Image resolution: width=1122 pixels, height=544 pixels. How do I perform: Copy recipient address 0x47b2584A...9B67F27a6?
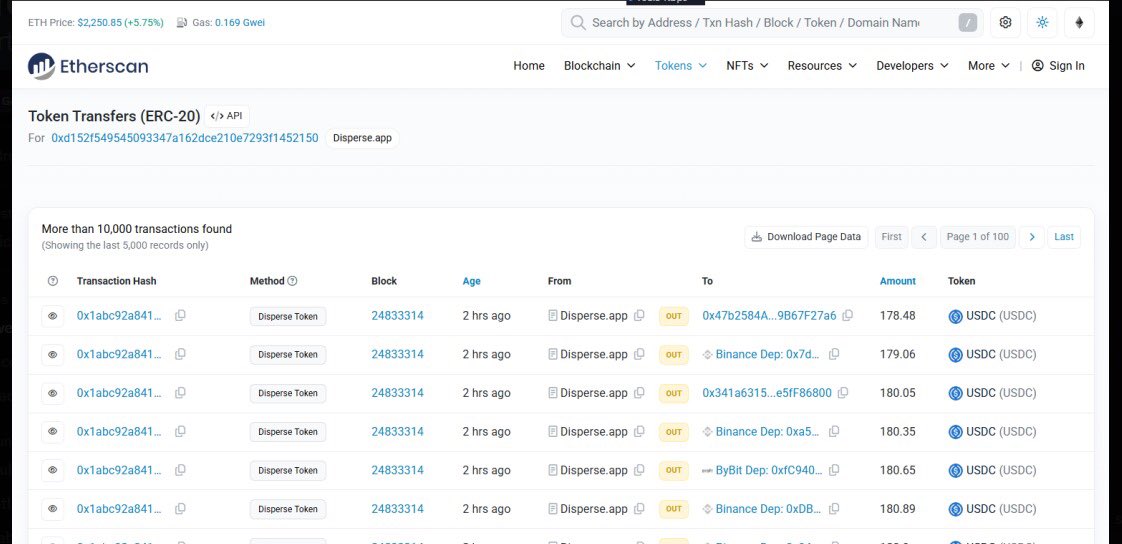(848, 316)
